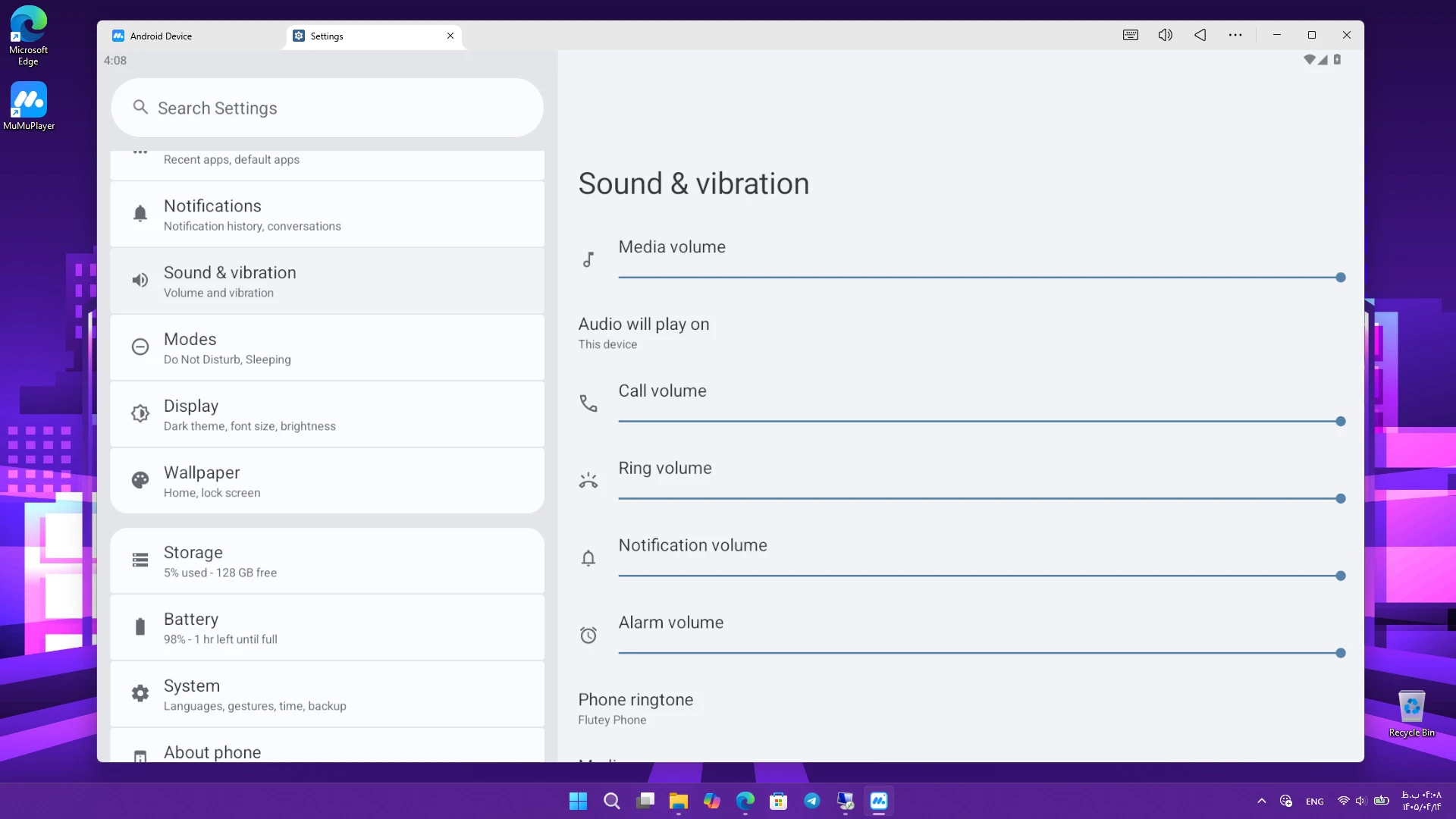Open Storage settings

(327, 561)
